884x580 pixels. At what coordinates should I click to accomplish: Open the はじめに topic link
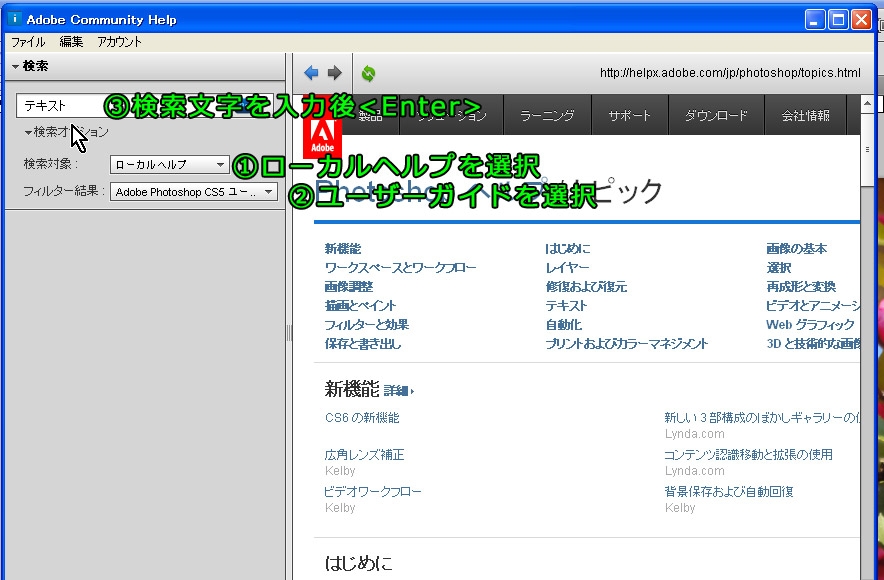tap(568, 249)
